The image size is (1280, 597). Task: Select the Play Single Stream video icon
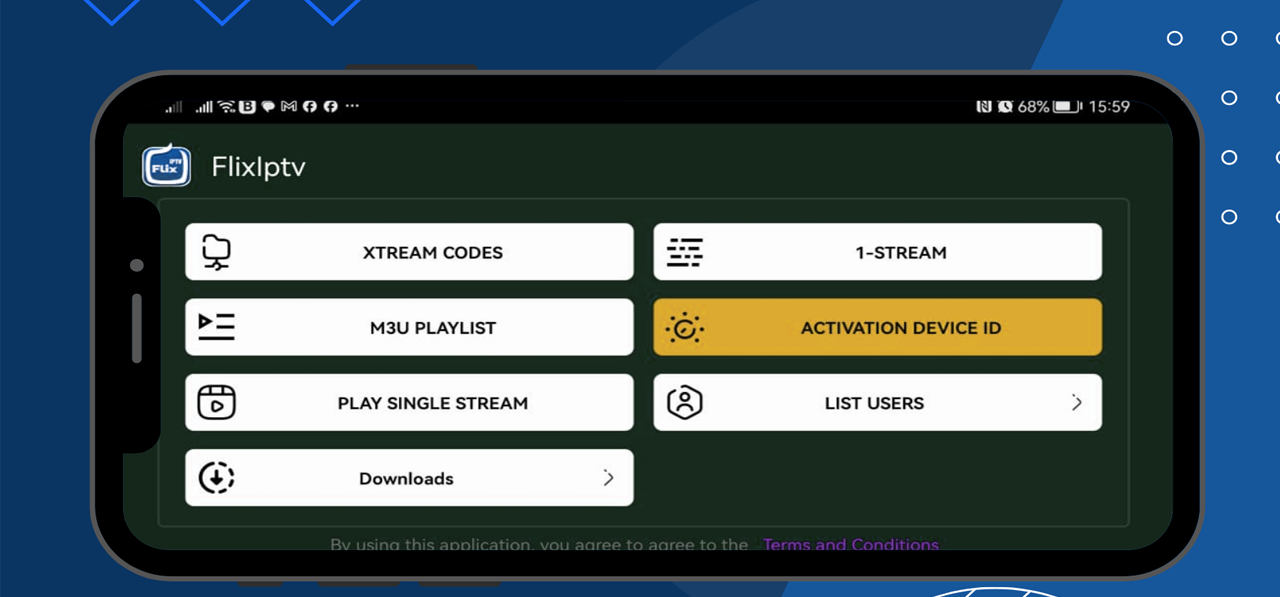(x=216, y=402)
